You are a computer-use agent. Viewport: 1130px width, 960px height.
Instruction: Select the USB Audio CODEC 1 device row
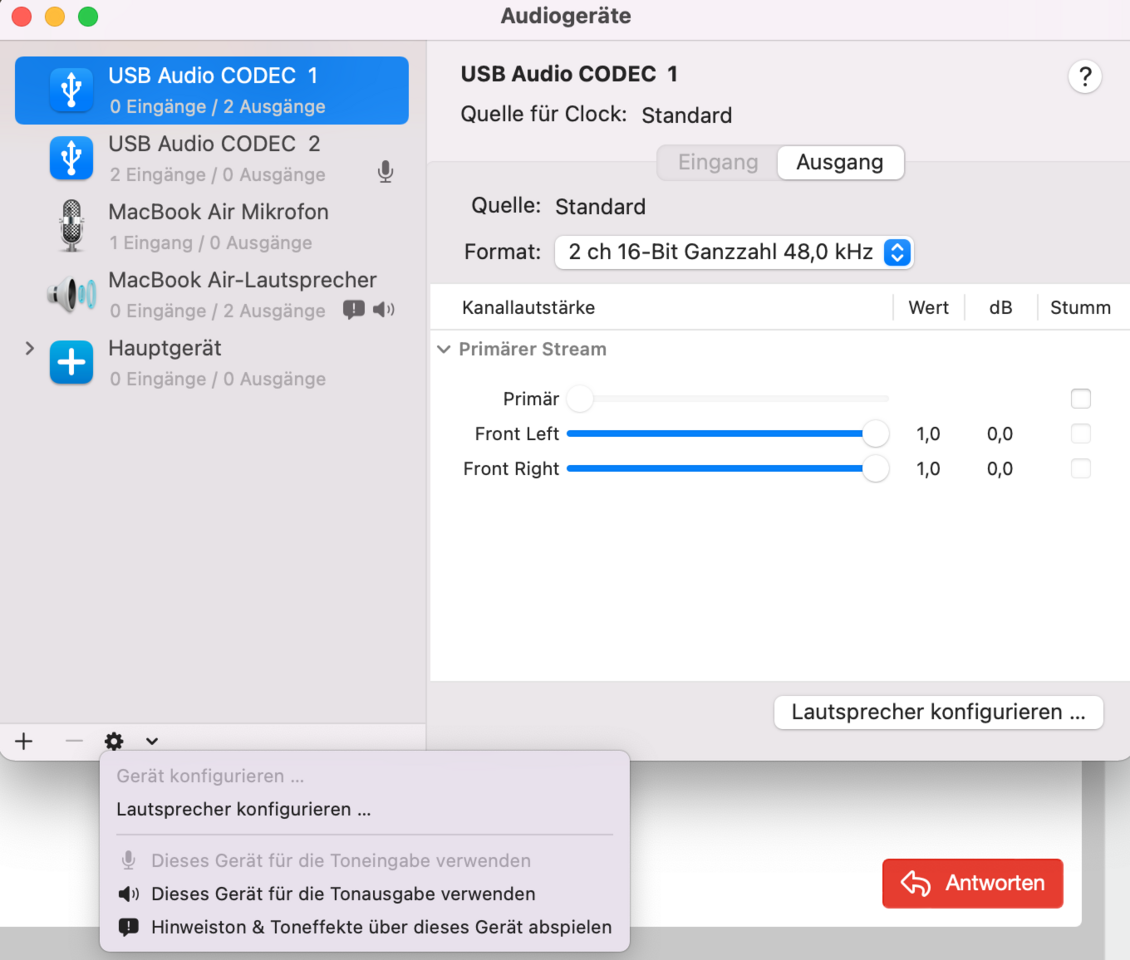click(x=212, y=90)
